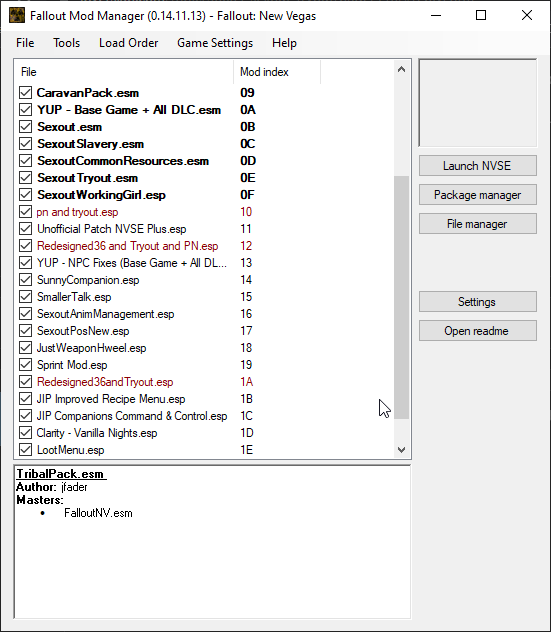Minimize the Fallout Mod Manager window
Viewport: 551px width, 632px height.
436,16
